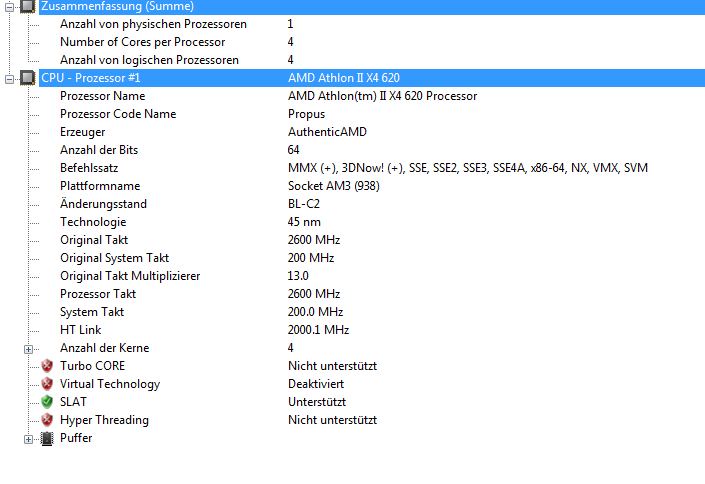
Task: Click the AMD Athlon II X4 620 header value
Action: click(x=344, y=78)
